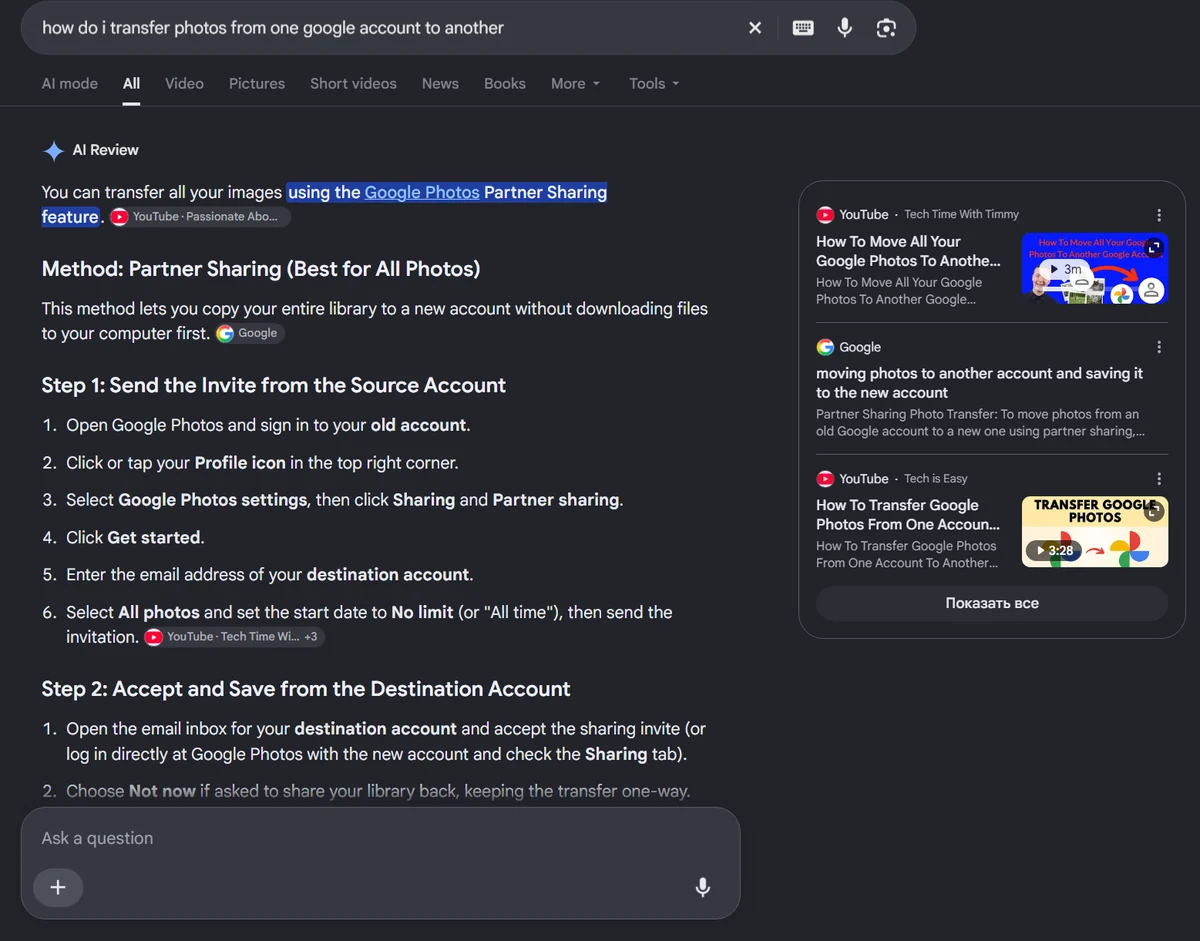1200x941 pixels.
Task: Click the Google logo icon in the sources card
Action: 825,347
